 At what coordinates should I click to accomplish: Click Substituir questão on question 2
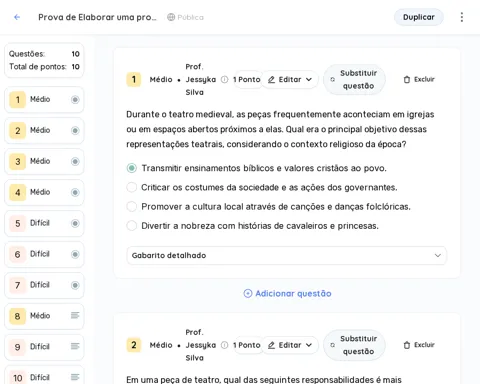pos(354,345)
